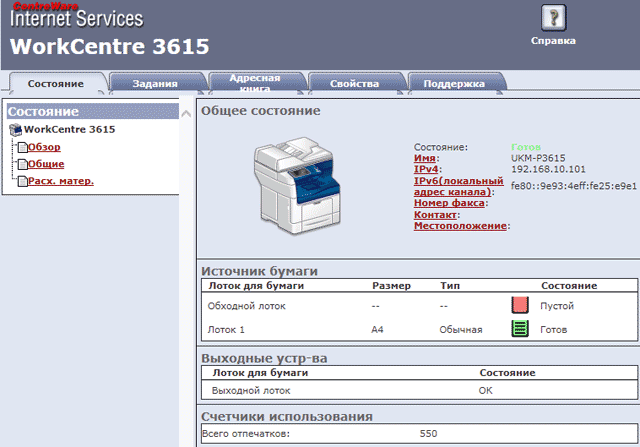640x447 pixels.
Task: Click the Готов status for Лоток 1
Action: pos(553,329)
